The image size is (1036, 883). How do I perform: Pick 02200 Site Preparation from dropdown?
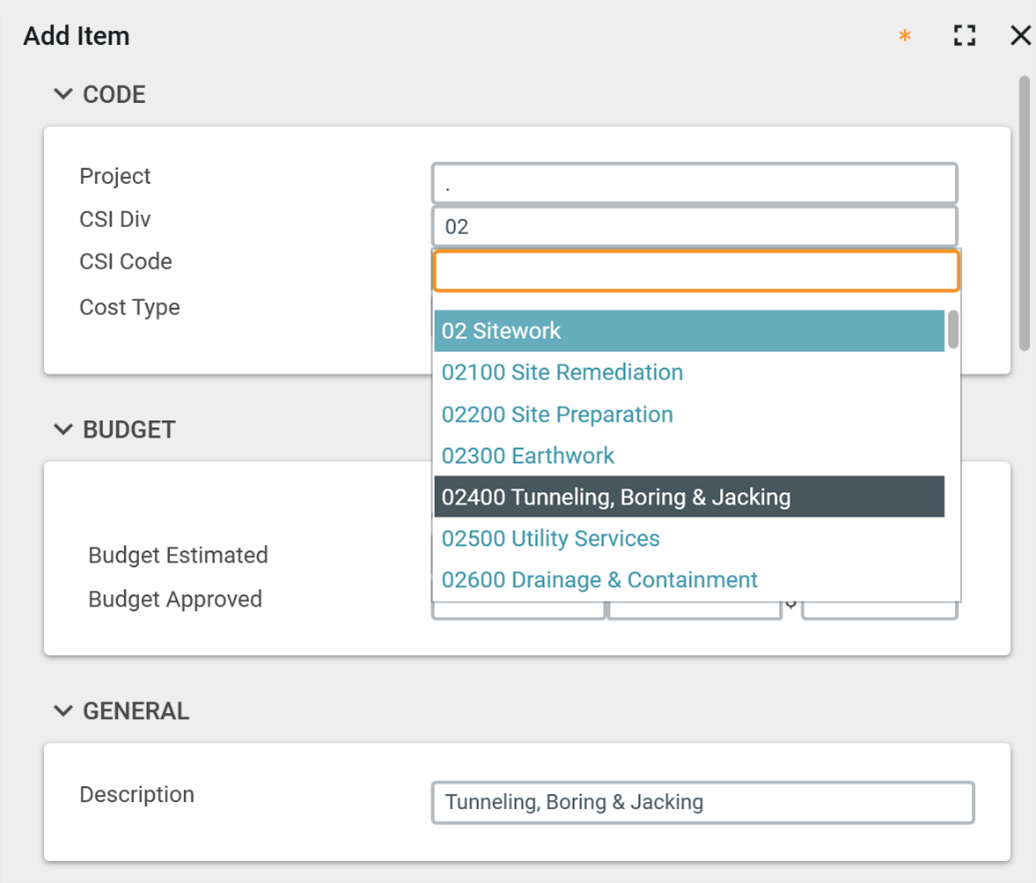[x=557, y=415]
